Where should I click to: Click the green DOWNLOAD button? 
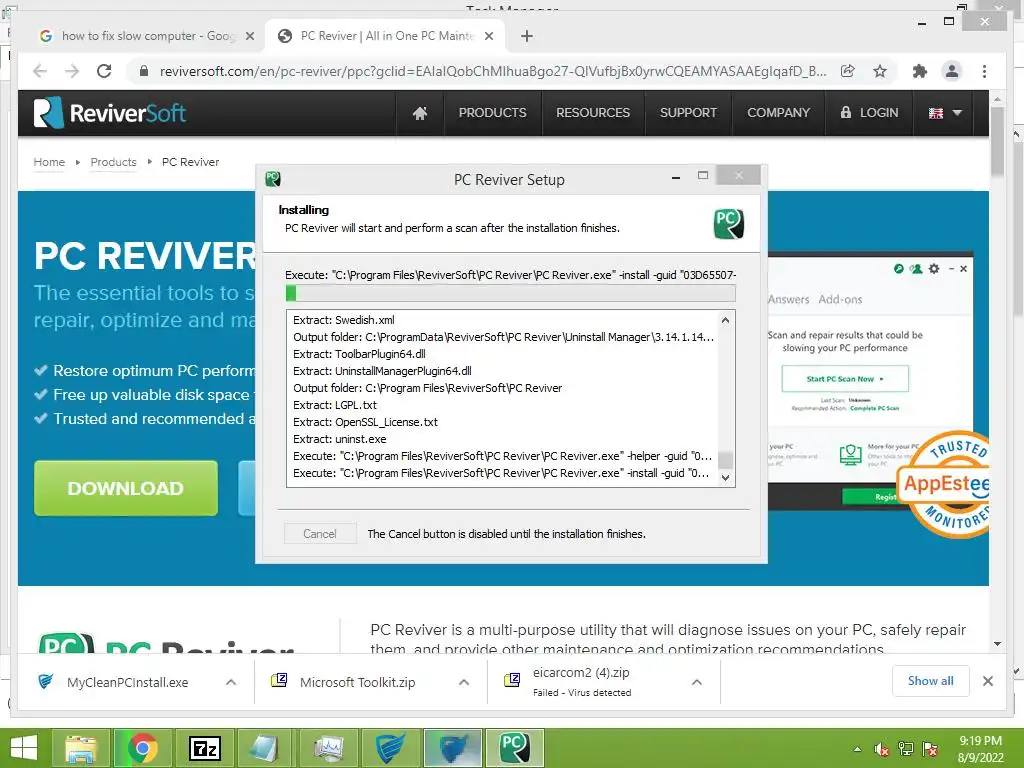tap(126, 488)
